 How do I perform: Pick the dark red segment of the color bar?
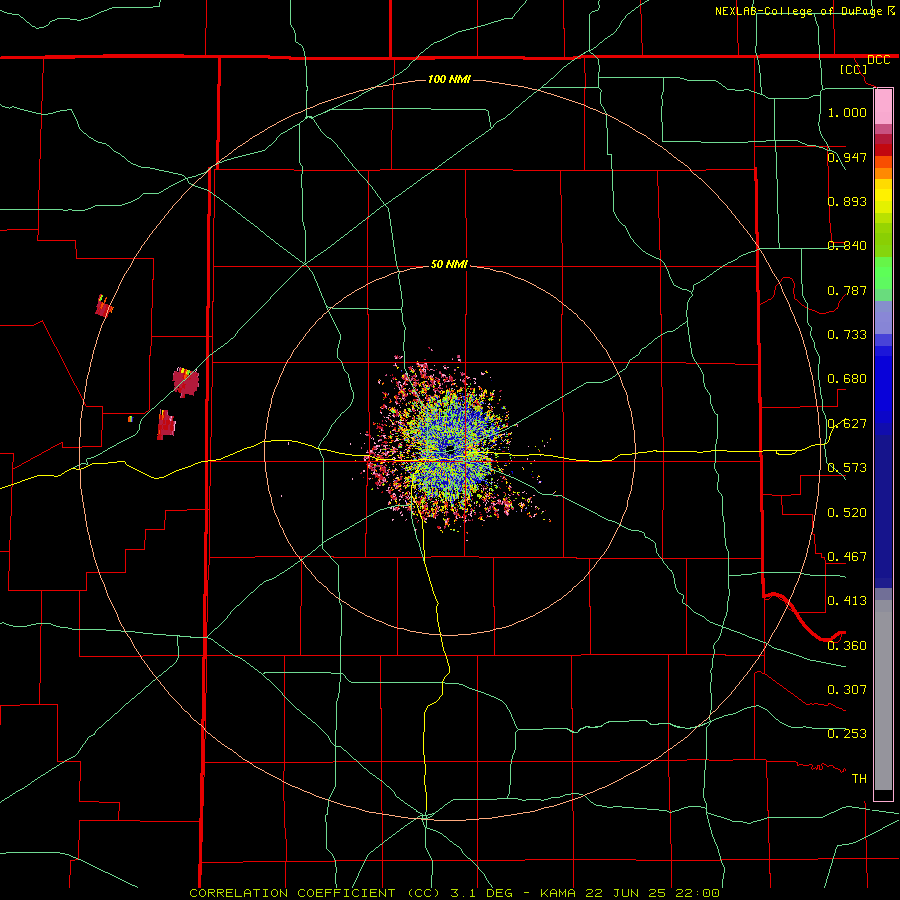pyautogui.click(x=883, y=150)
